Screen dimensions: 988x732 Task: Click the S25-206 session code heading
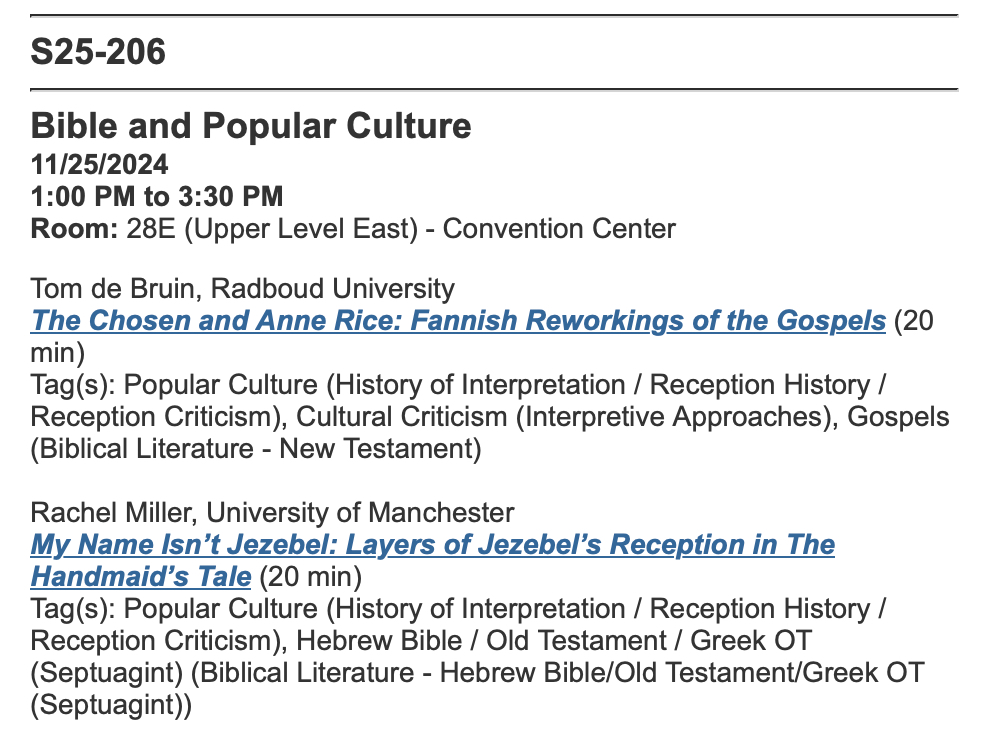98,52
